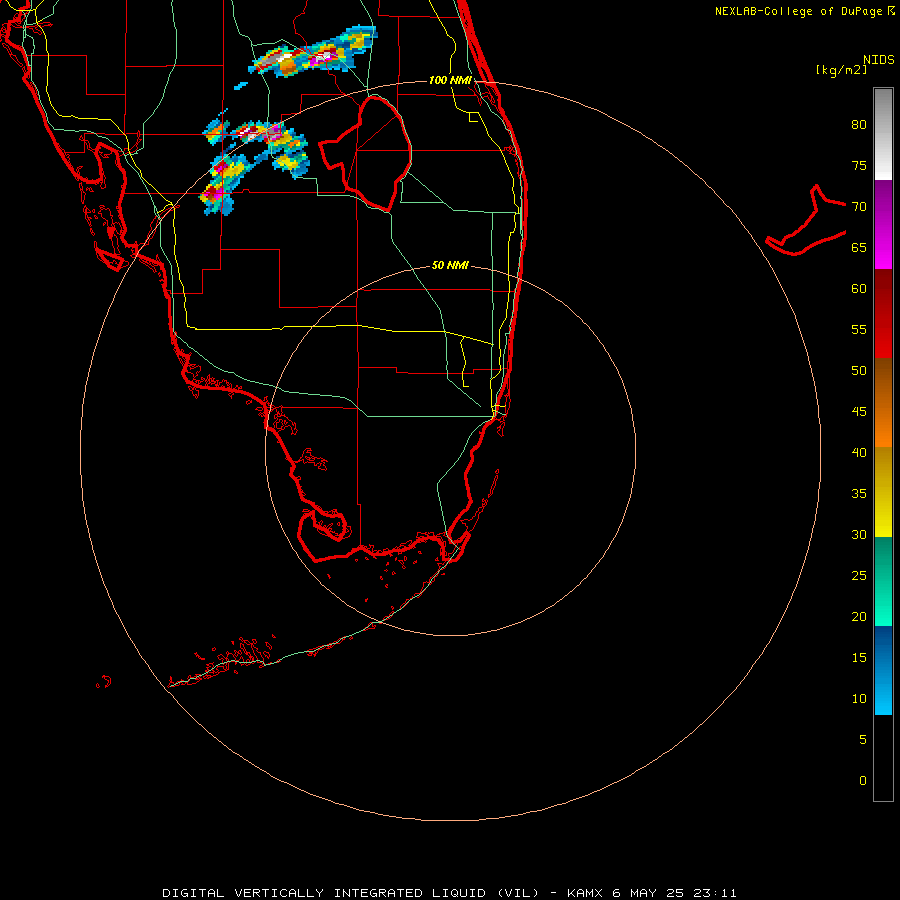
Task: Click the blue segment of the color bar
Action: pyautogui.click(x=883, y=670)
